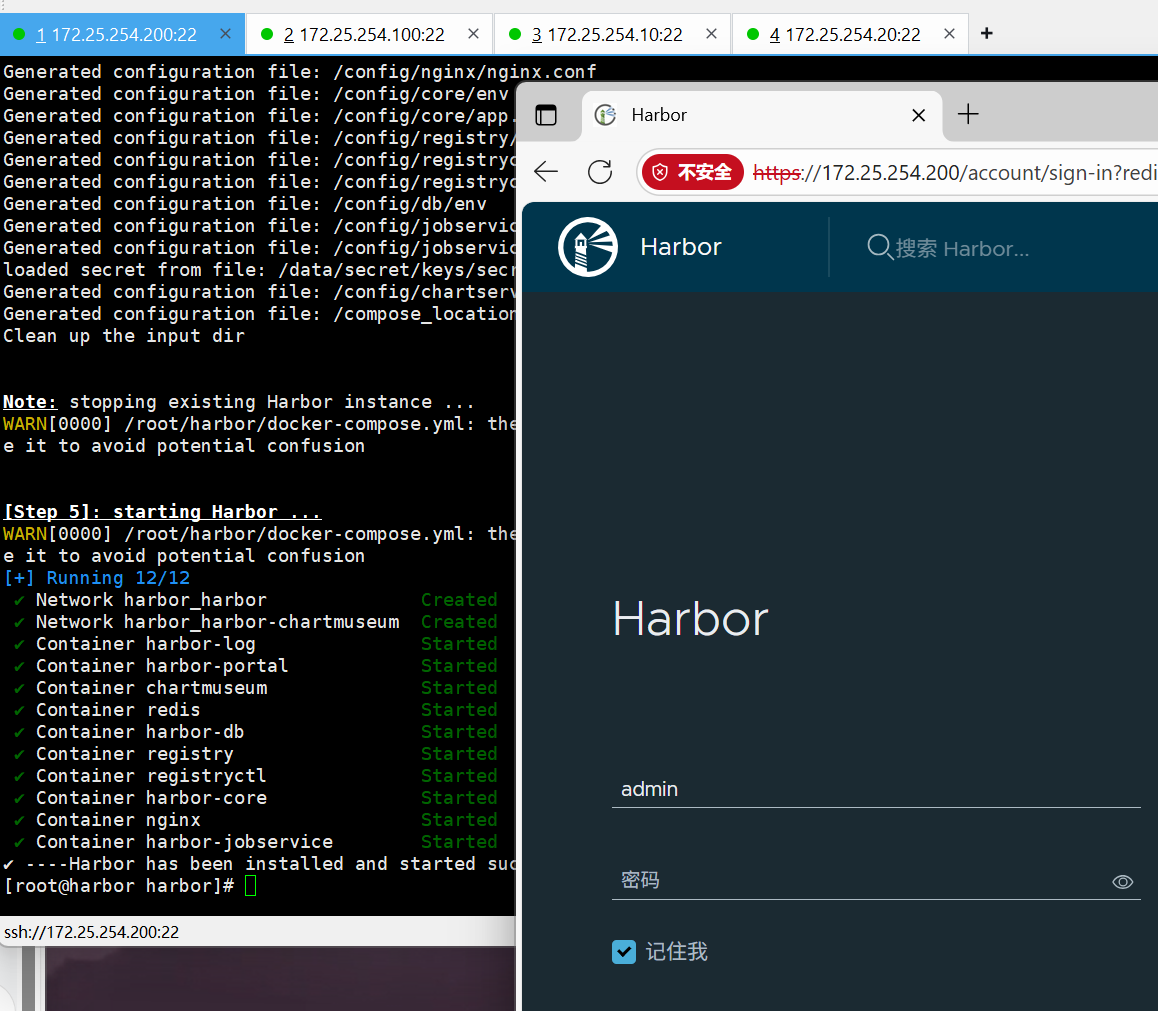
Task: Click the terminal prompt cursor
Action: [250, 885]
